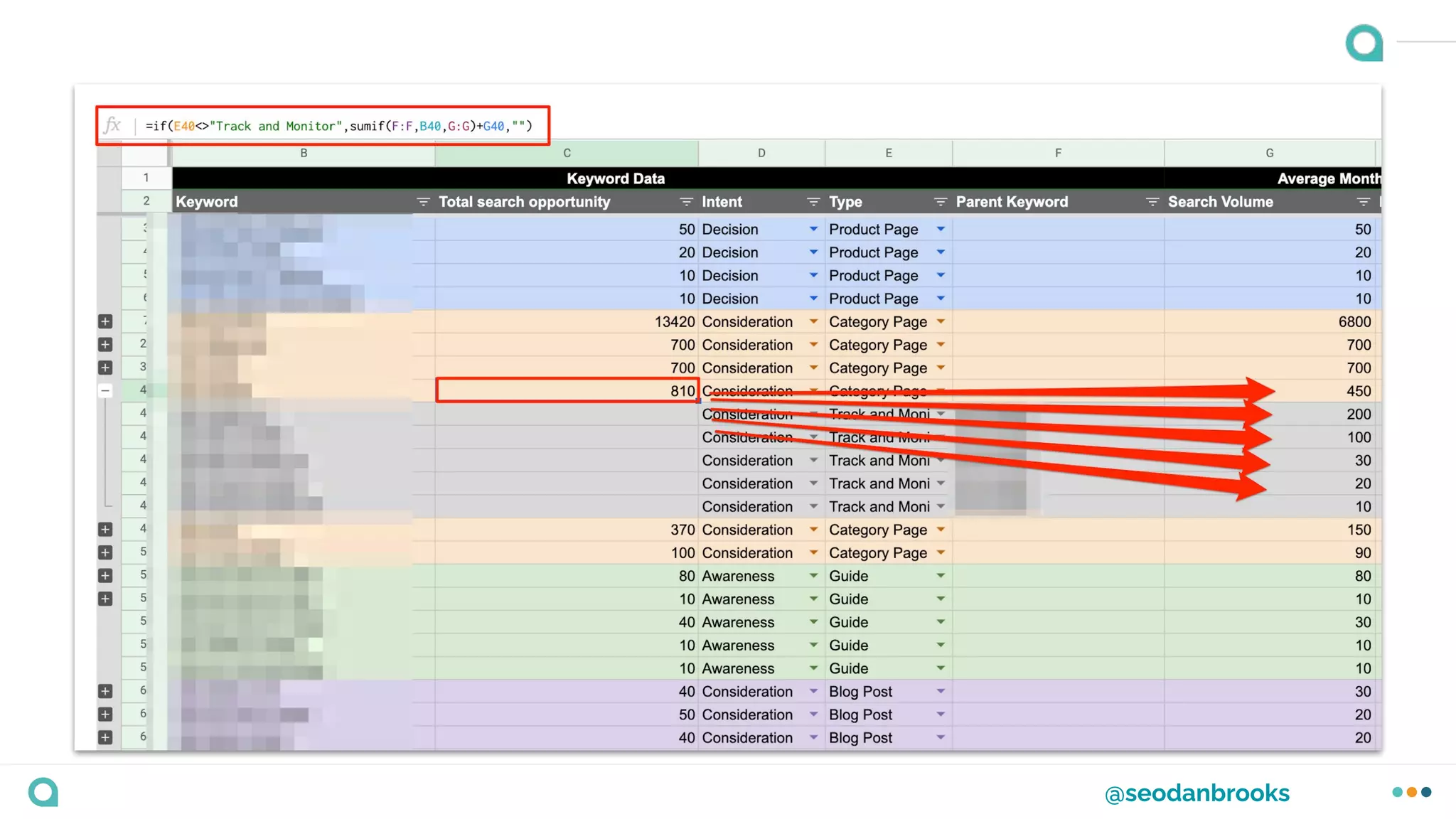Click the teal logo at bottom left
This screenshot has height=819, width=1456.
coord(43,792)
